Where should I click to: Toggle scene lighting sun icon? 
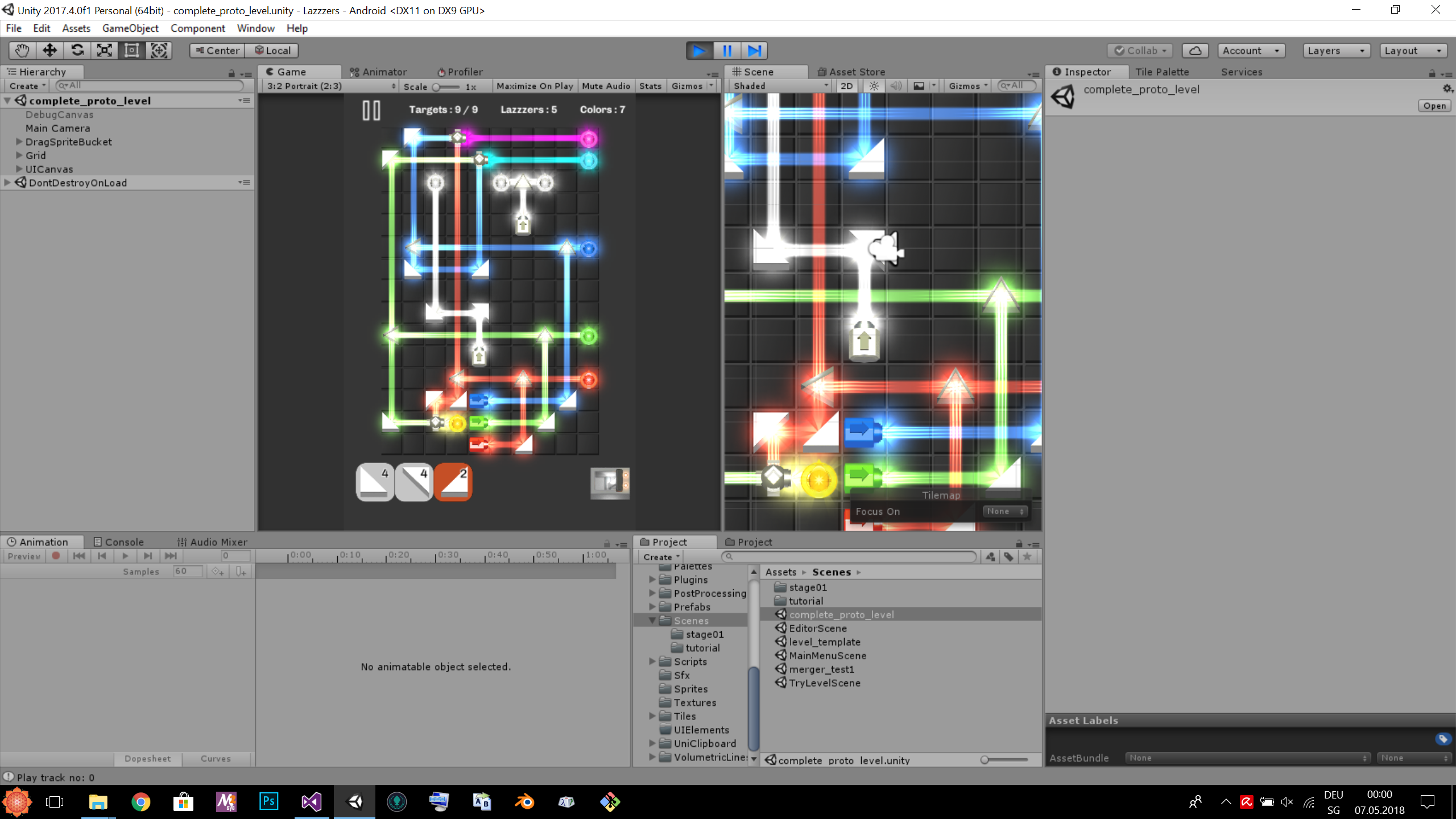tap(874, 86)
